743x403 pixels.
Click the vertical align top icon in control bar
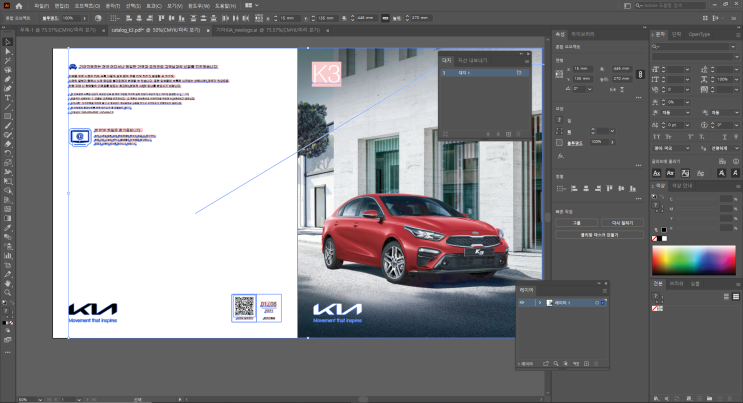click(161, 18)
